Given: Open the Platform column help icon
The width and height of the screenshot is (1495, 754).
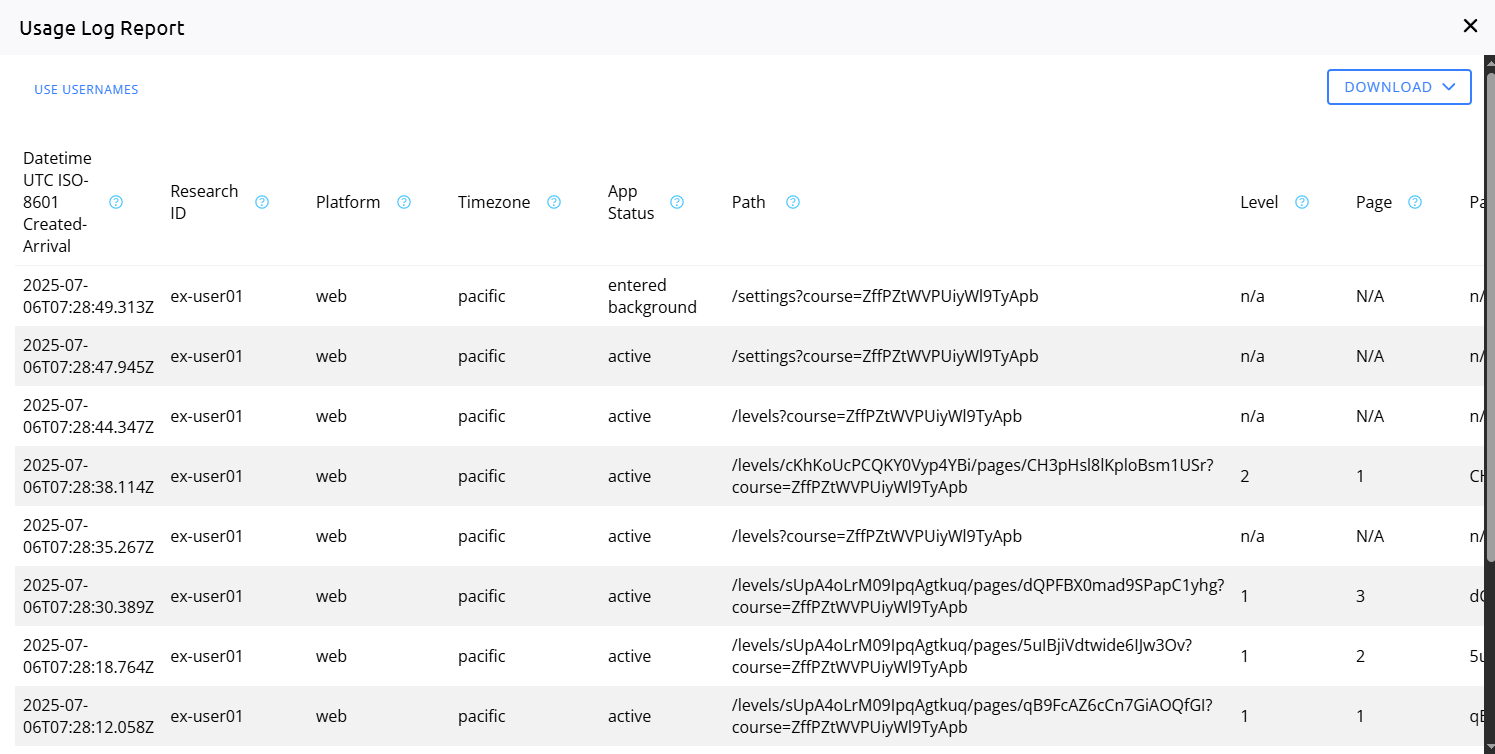Looking at the screenshot, I should click(x=404, y=202).
